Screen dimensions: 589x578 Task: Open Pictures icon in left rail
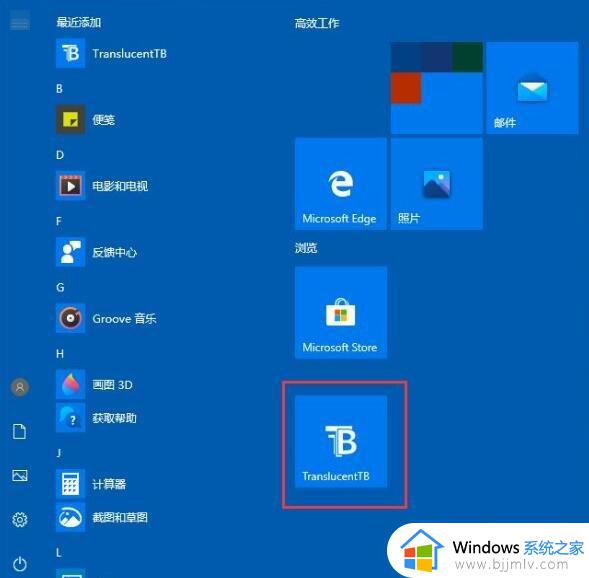(20, 475)
